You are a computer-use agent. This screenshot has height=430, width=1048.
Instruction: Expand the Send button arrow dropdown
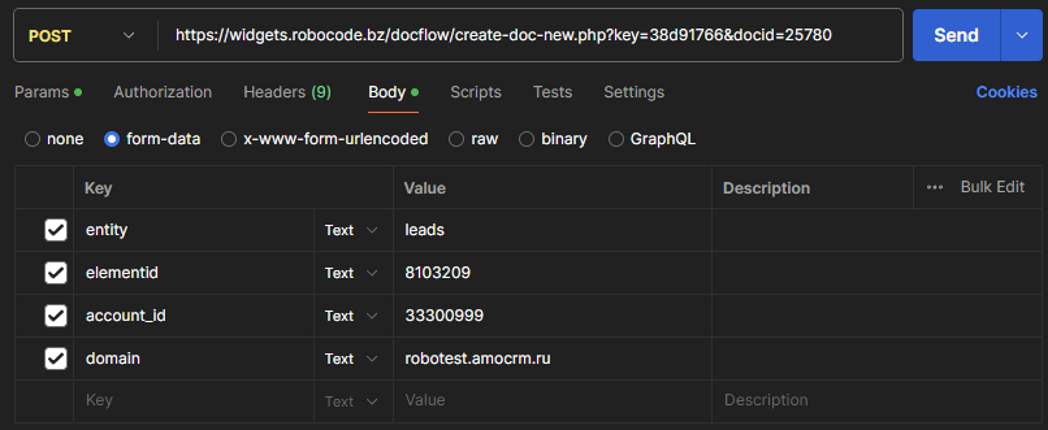point(1021,35)
